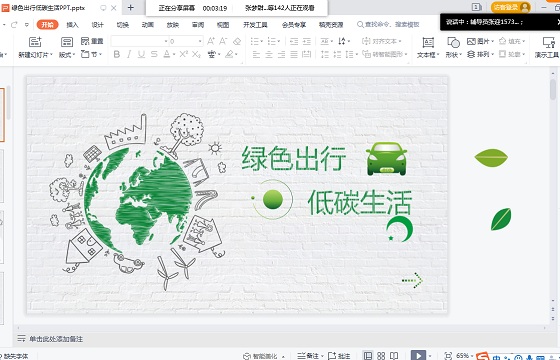Click the numbered list icon
The image size is (560, 360).
(272, 41)
